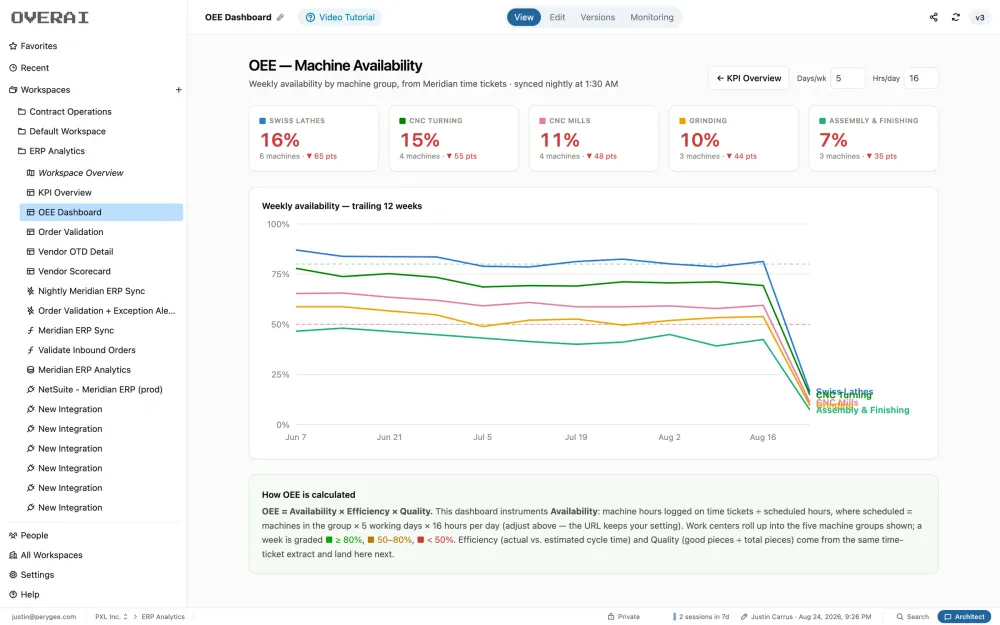Switch to the Edit tab
Image resolution: width=1000 pixels, height=625 pixels.
(557, 17)
